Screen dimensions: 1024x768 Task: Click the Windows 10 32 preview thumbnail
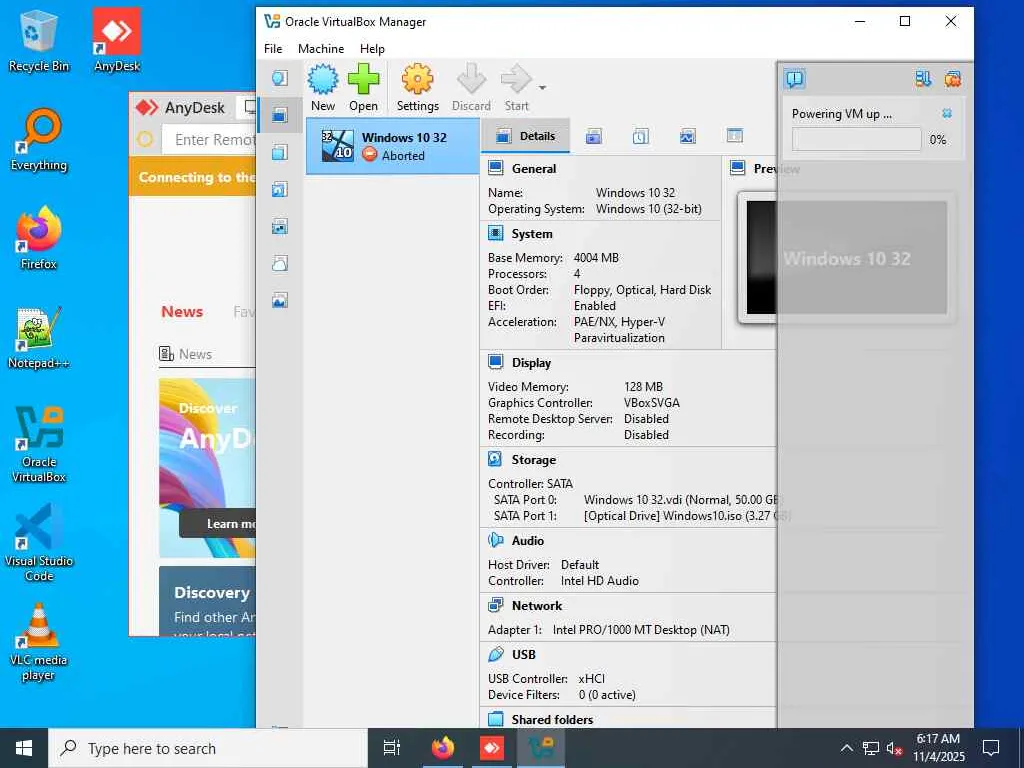pos(846,258)
